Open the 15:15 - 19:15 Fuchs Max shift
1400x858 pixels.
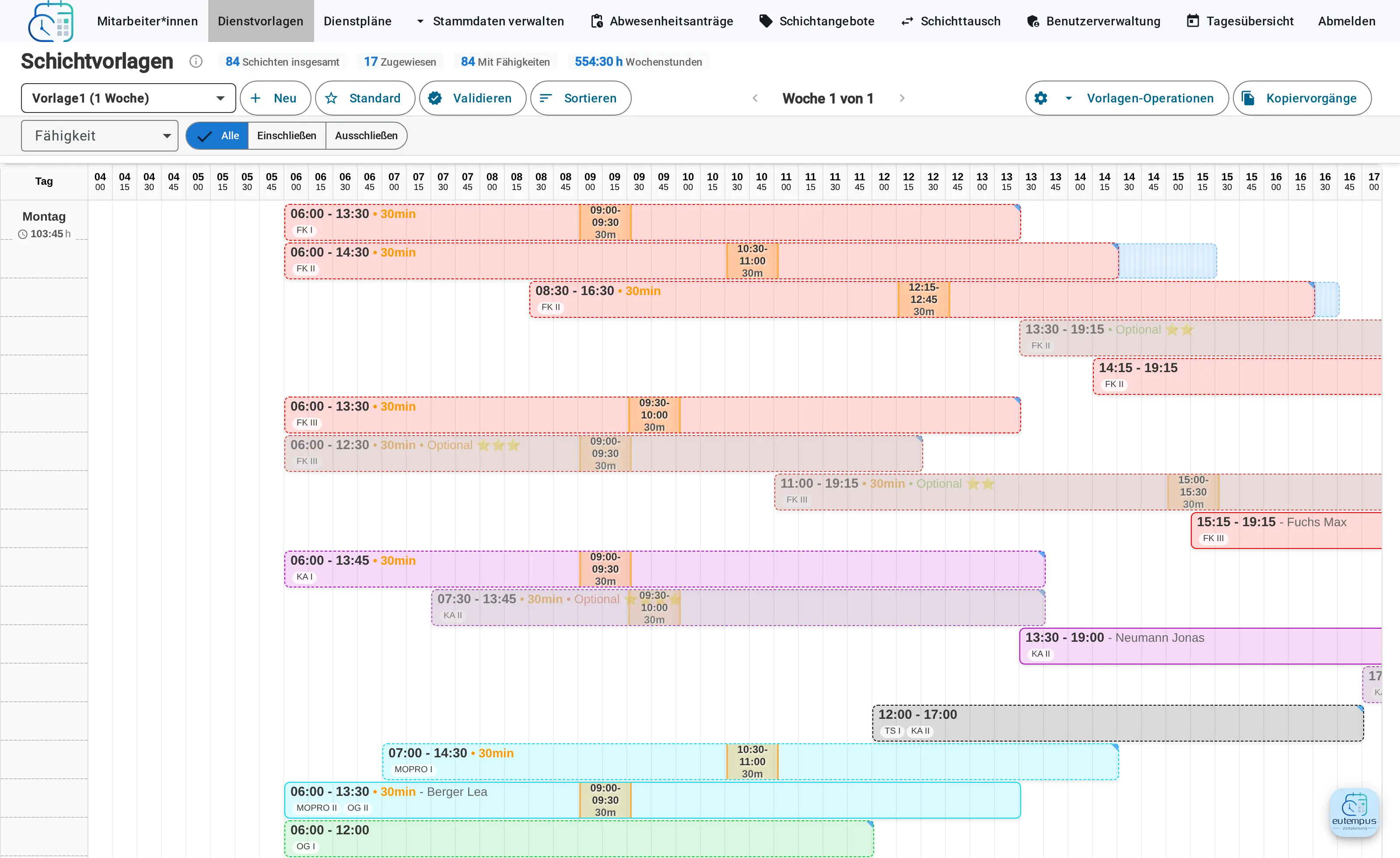point(1286,531)
